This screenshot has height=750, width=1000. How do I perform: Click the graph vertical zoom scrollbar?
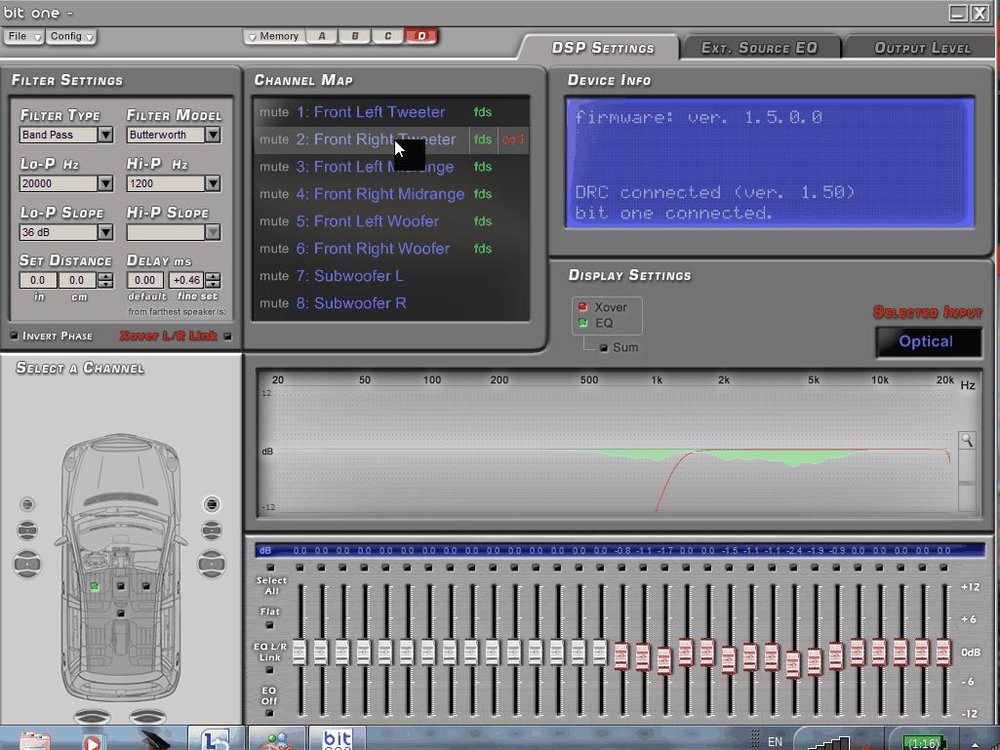click(x=967, y=482)
